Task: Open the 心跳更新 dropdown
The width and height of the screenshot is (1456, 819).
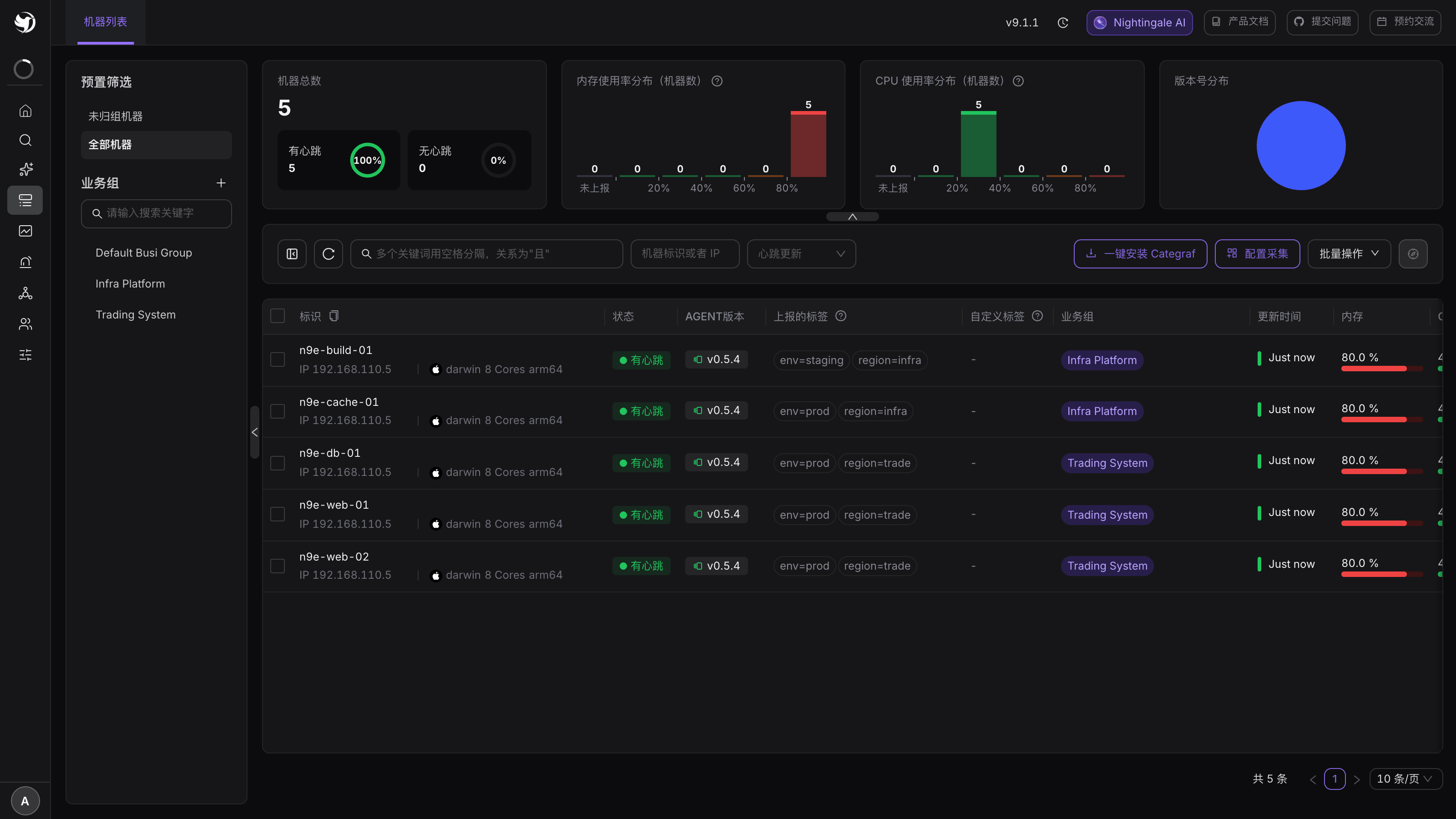Action: click(x=801, y=254)
